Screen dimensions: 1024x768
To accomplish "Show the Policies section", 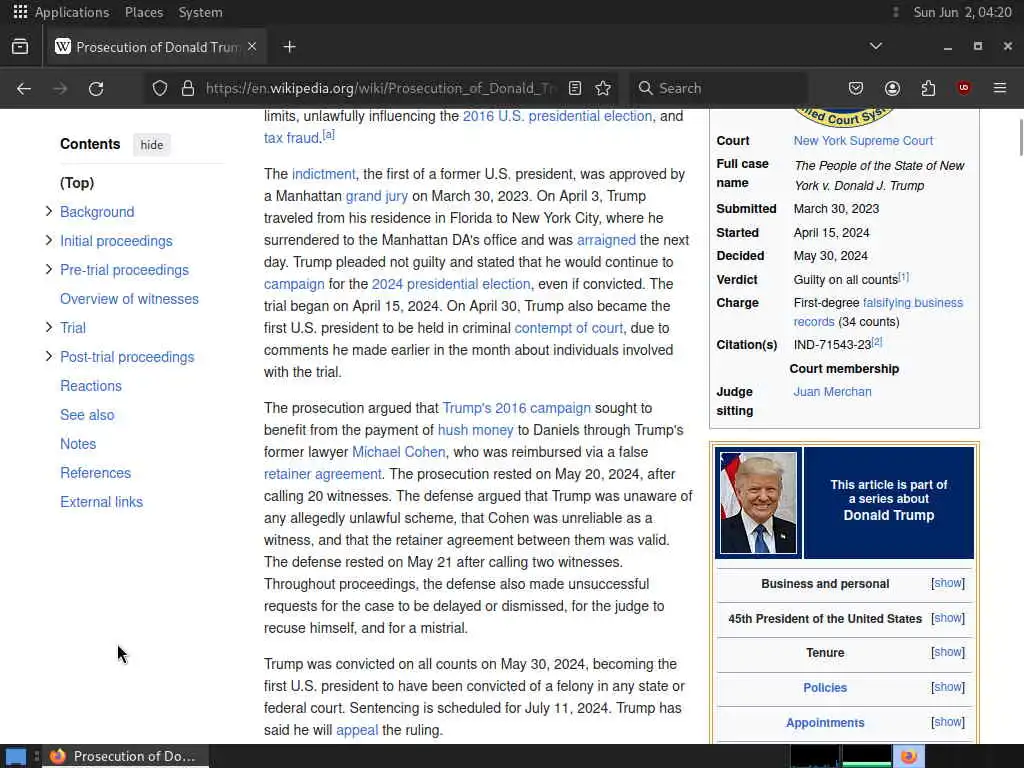I will 948,687.
